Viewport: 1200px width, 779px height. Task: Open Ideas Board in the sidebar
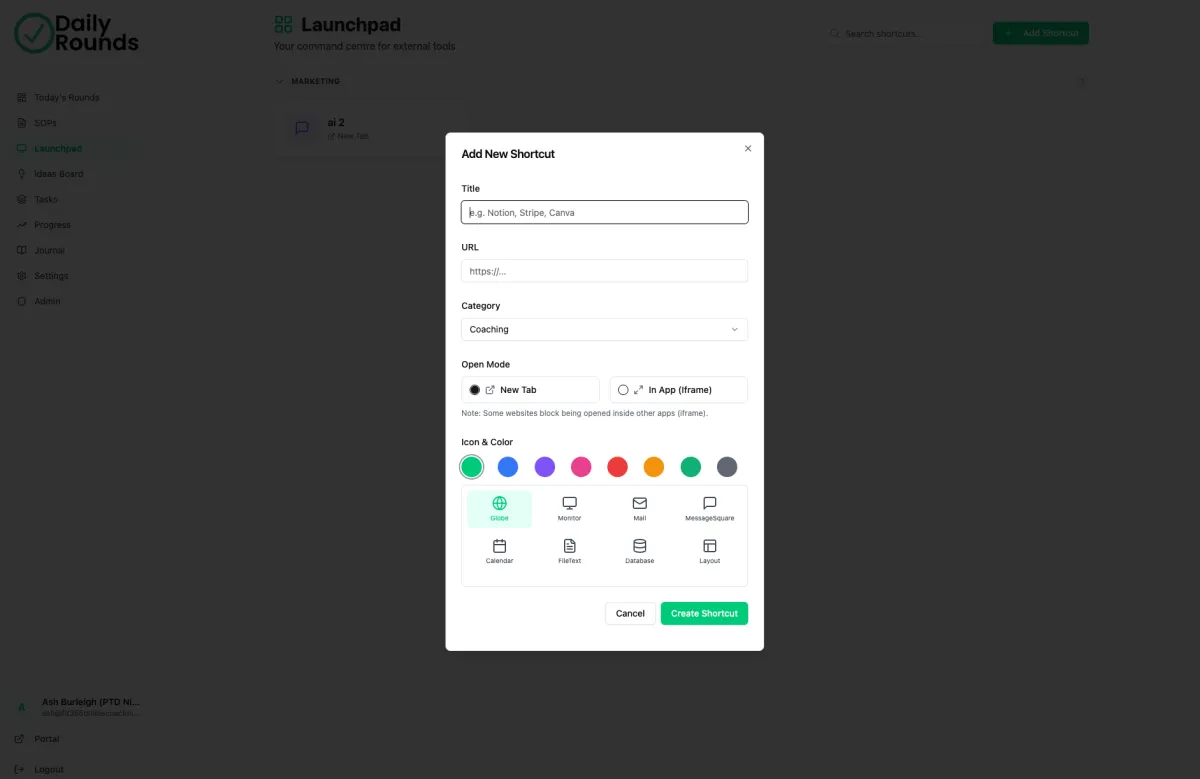point(59,174)
